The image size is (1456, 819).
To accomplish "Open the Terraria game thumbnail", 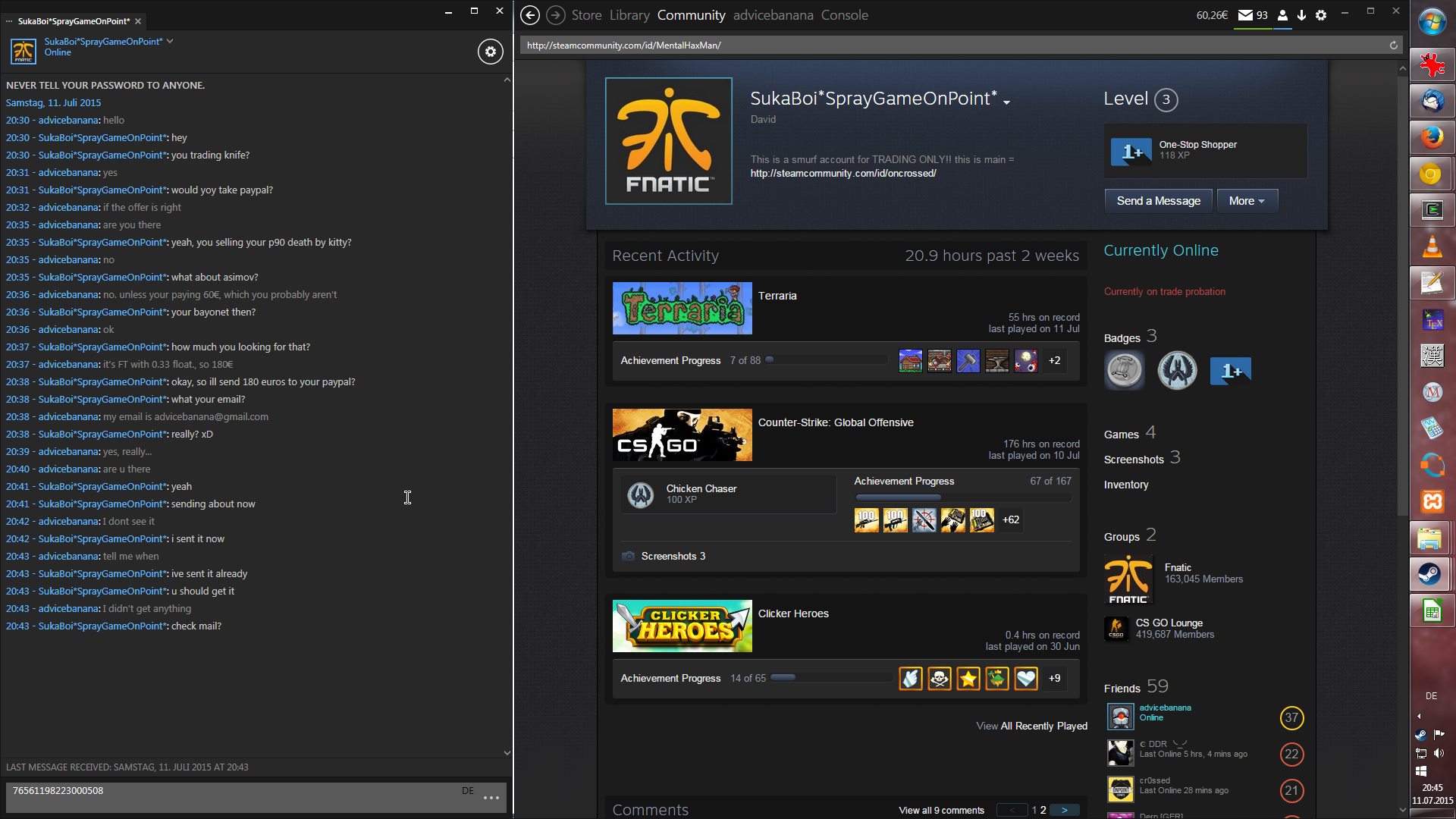I will tap(682, 309).
